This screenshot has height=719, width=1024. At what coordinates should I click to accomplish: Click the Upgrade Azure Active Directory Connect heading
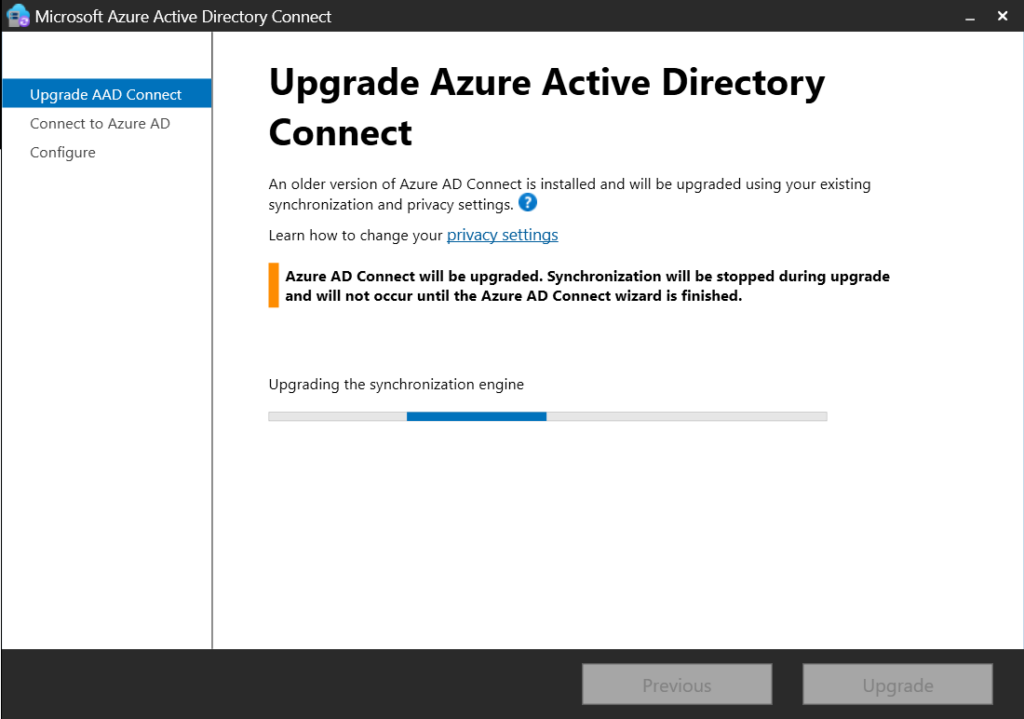click(545, 107)
